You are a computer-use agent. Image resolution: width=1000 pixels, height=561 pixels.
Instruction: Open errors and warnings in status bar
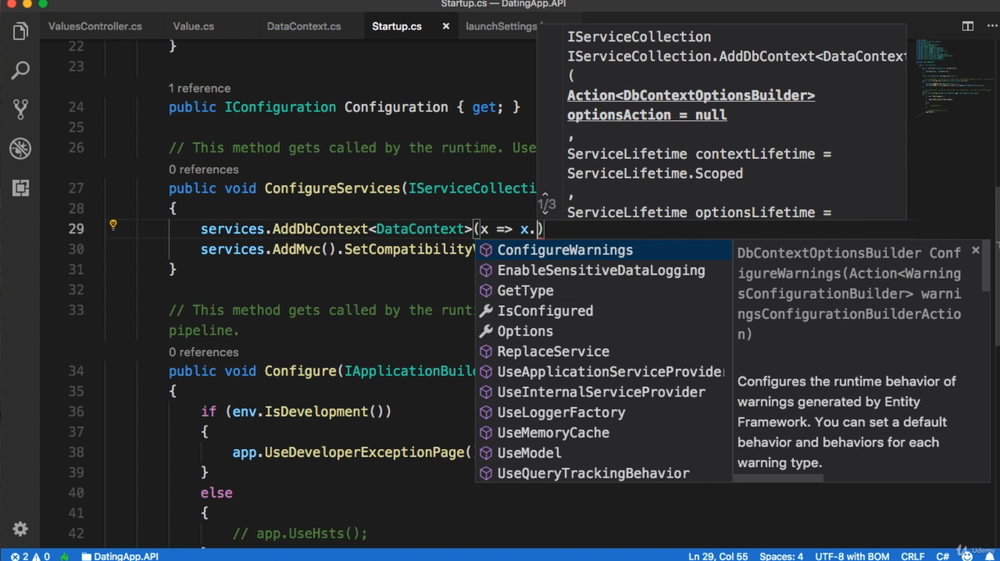[30, 556]
